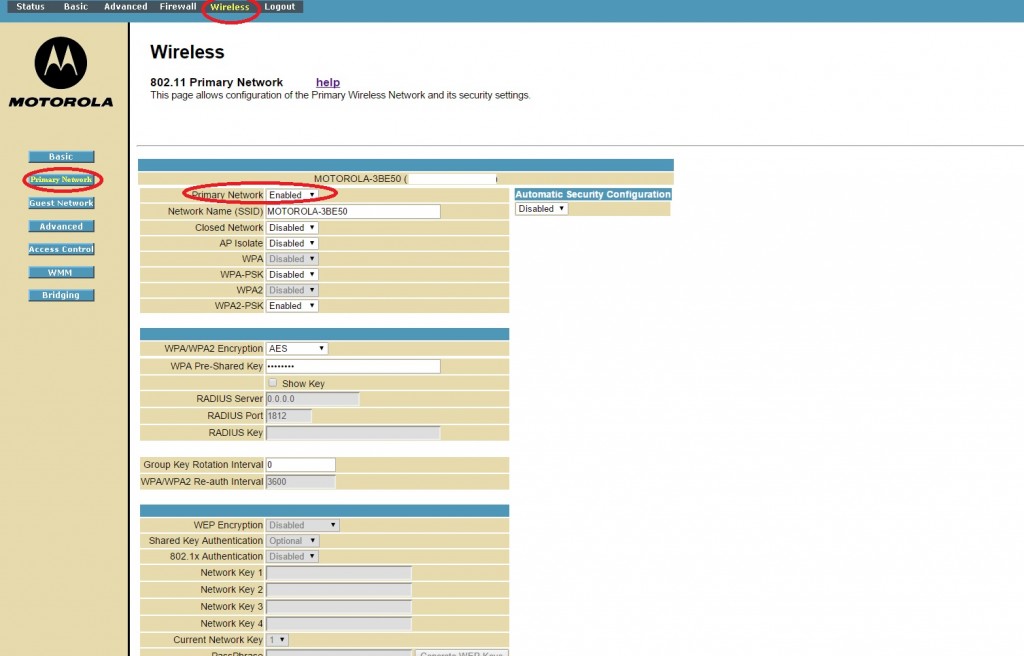Open the WMM sidebar page

tap(61, 272)
